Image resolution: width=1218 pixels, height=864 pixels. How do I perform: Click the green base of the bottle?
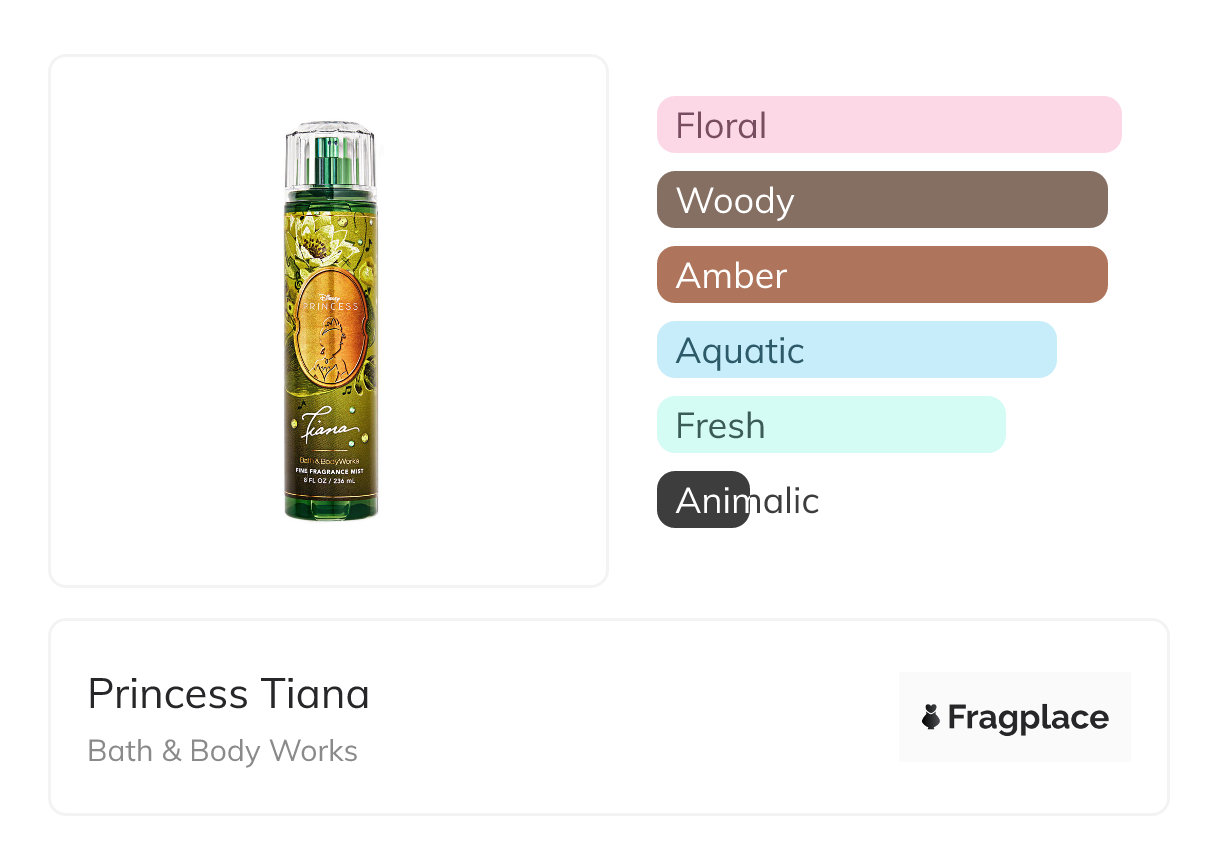331,507
